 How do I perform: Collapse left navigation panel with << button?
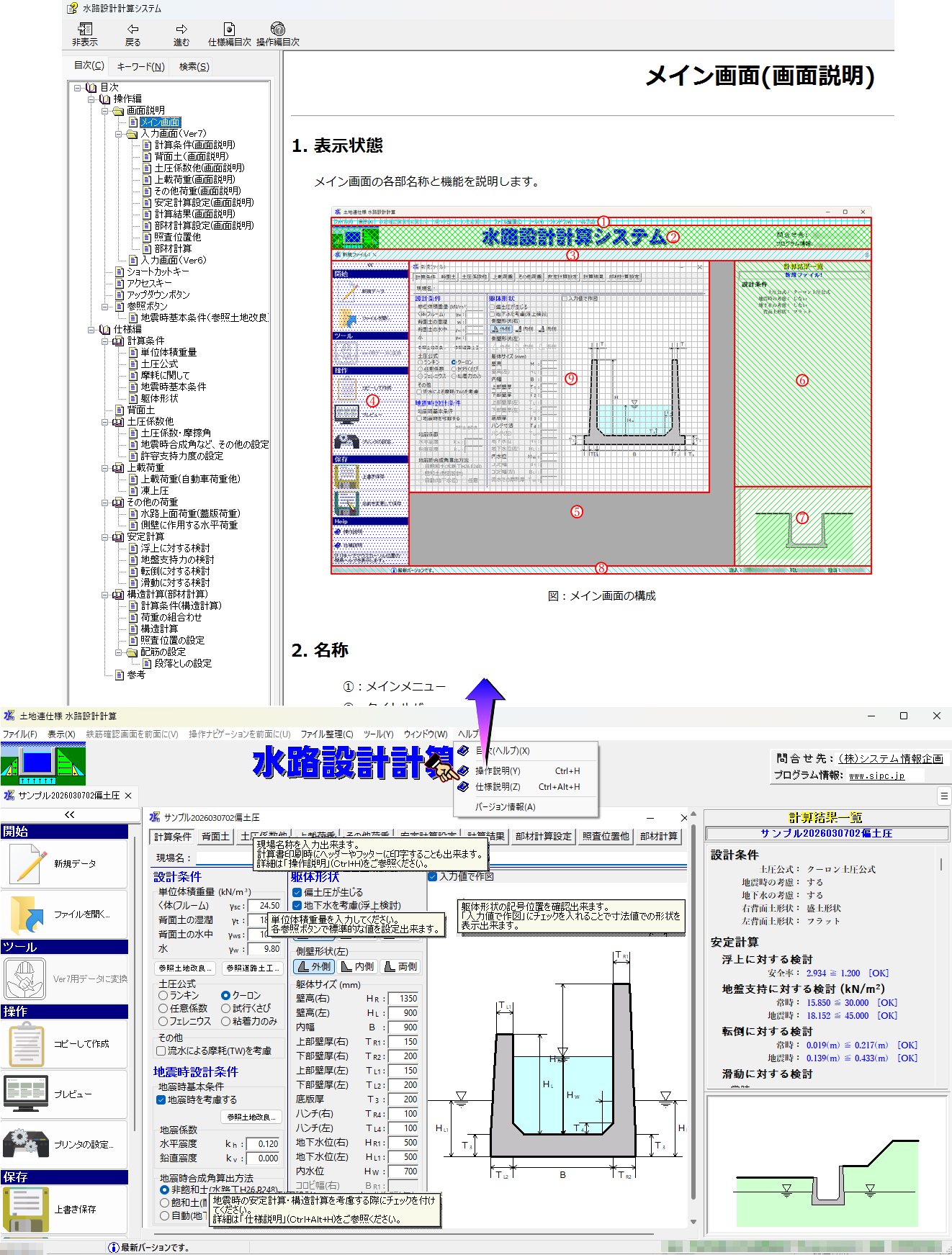click(70, 814)
